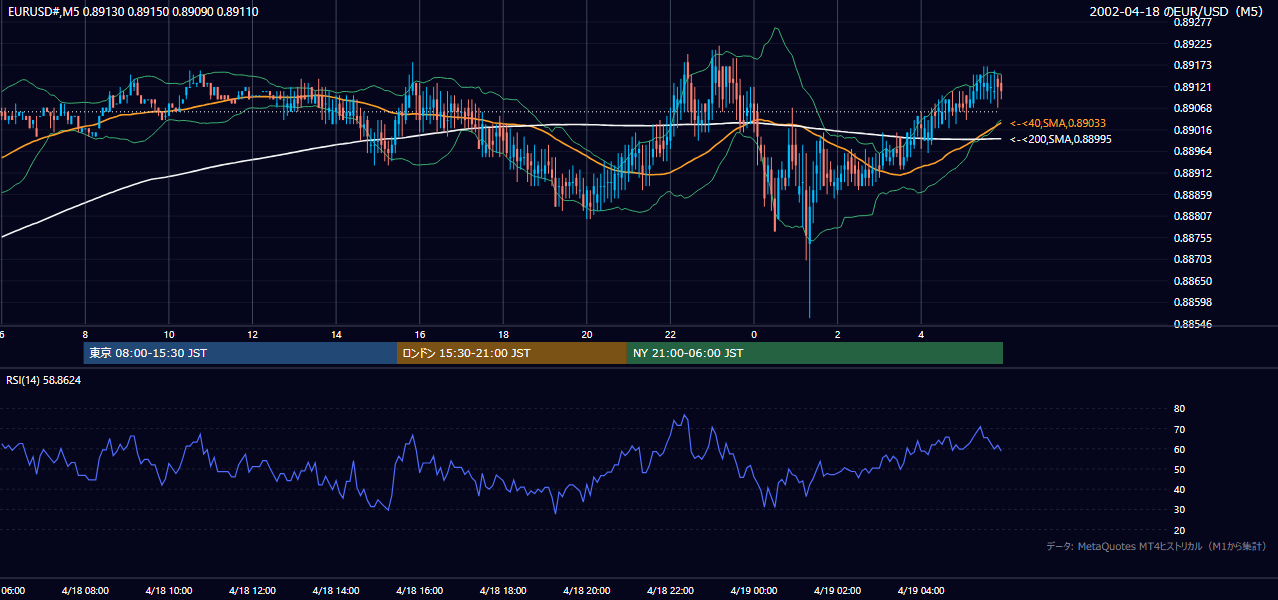Click RSI scale value 50
Viewport: 1278px width, 600px height.
1179,469
